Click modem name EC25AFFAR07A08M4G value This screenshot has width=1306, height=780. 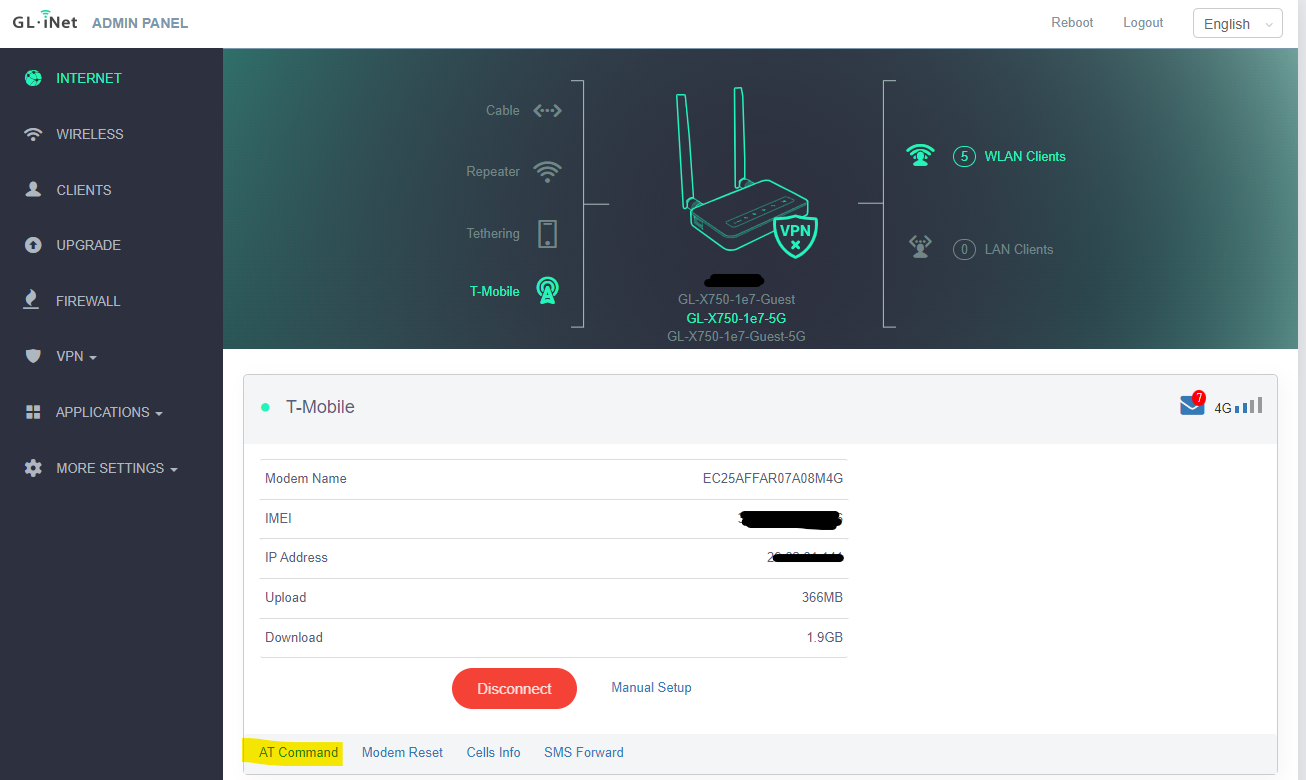773,478
